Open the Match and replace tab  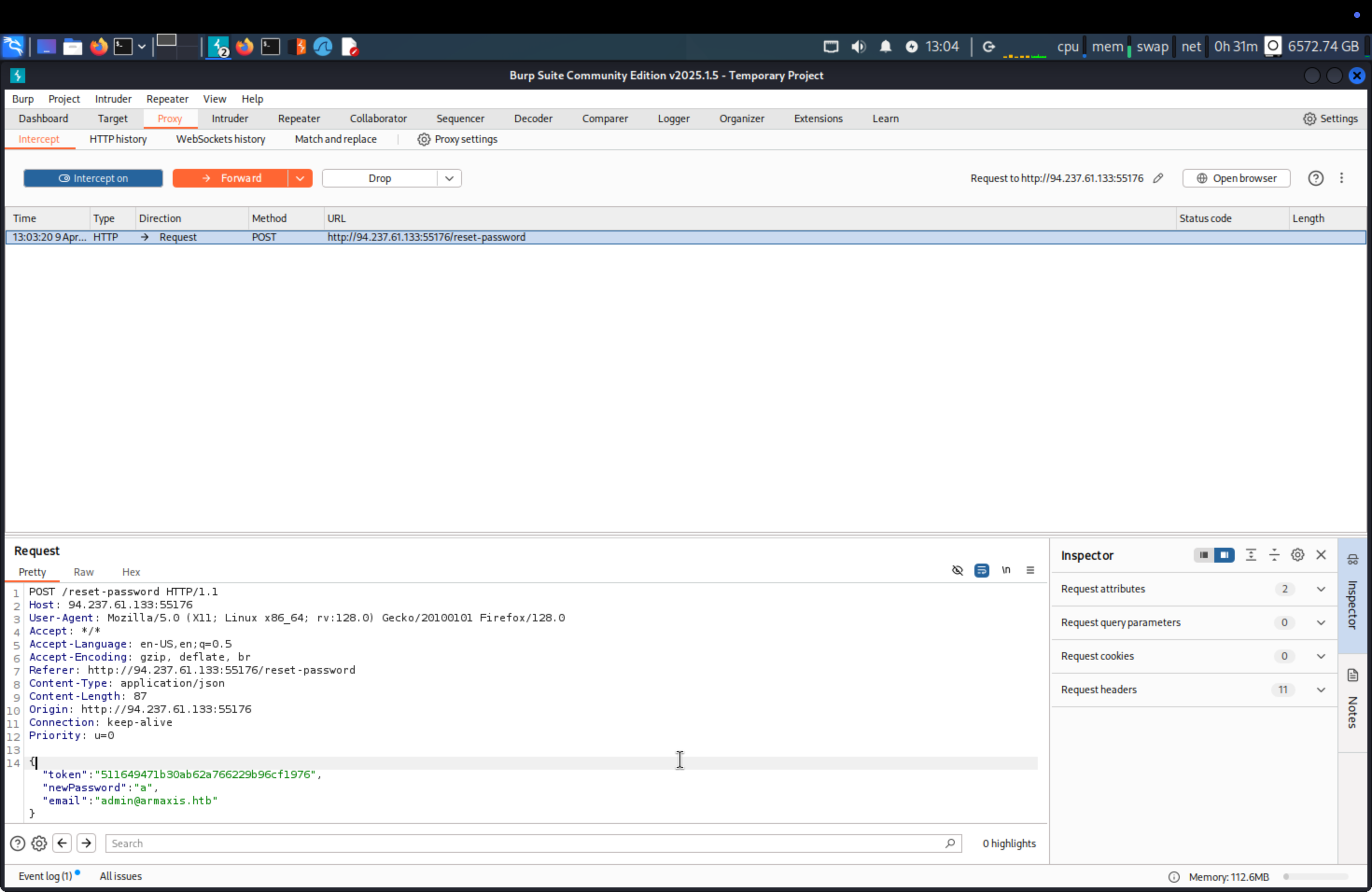tap(336, 139)
